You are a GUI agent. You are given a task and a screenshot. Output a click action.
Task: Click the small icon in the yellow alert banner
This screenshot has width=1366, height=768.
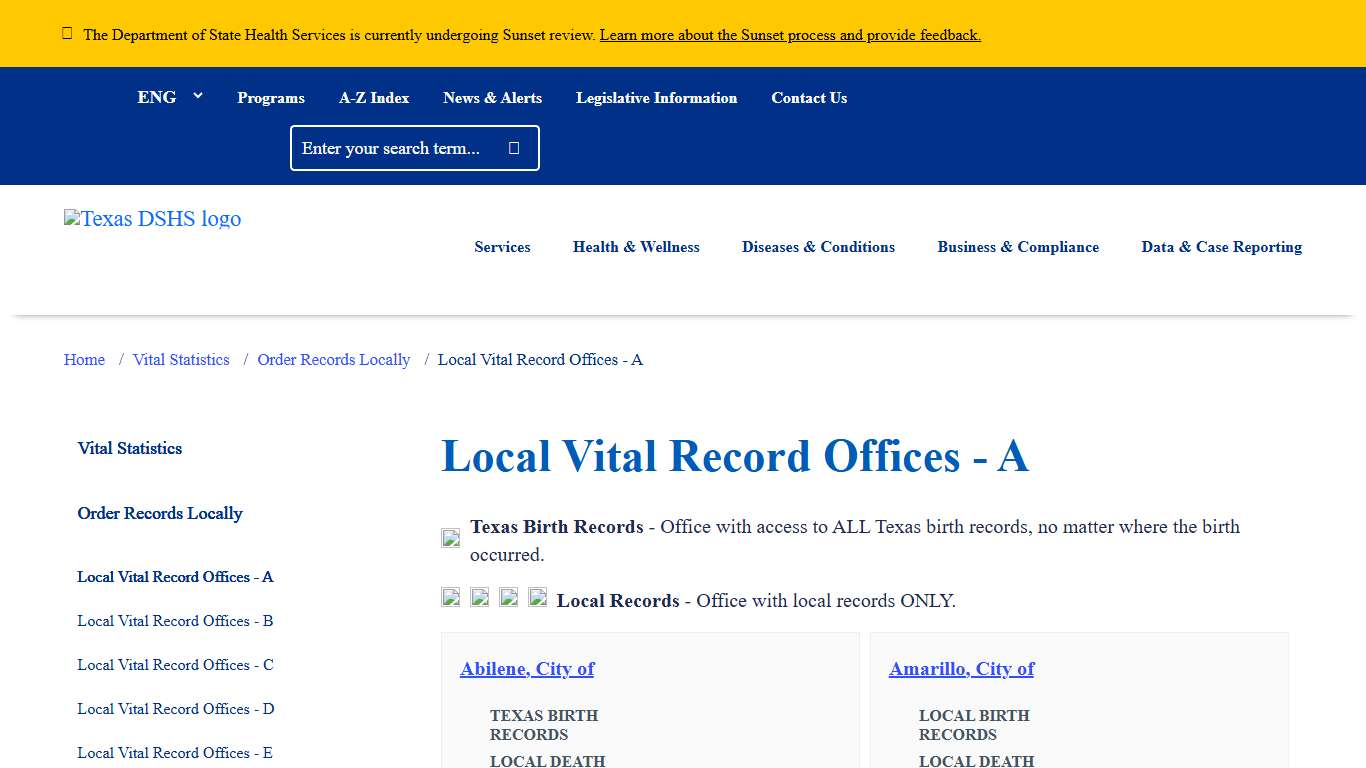(67, 32)
